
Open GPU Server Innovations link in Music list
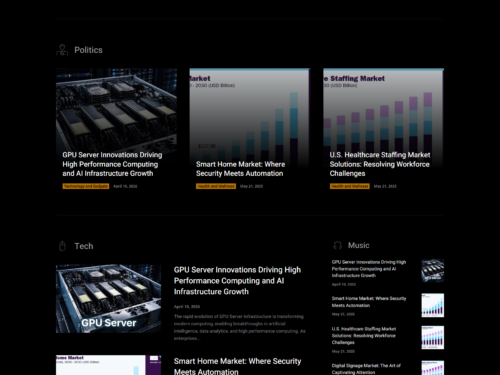(369, 269)
